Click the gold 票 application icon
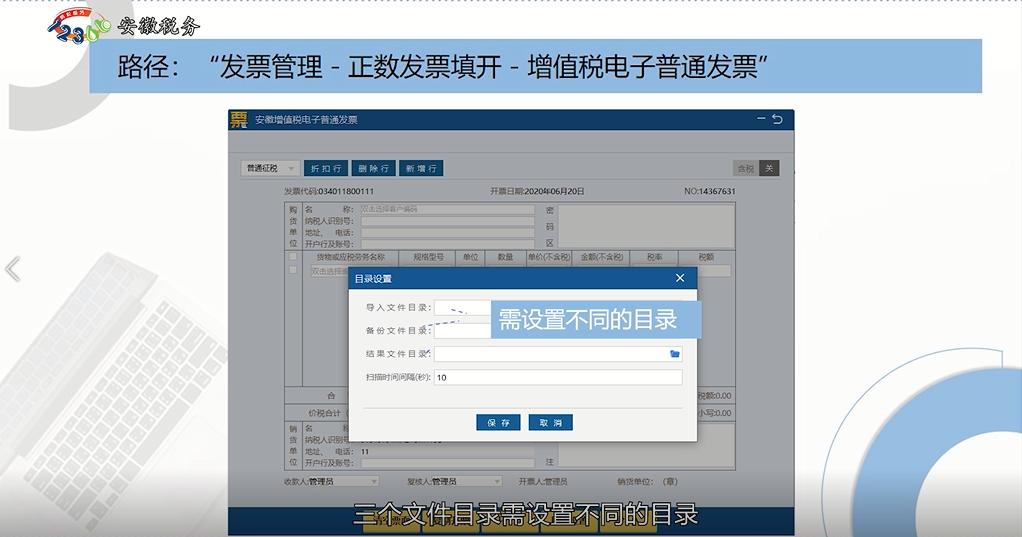The height and width of the screenshot is (537, 1022). (x=239, y=119)
